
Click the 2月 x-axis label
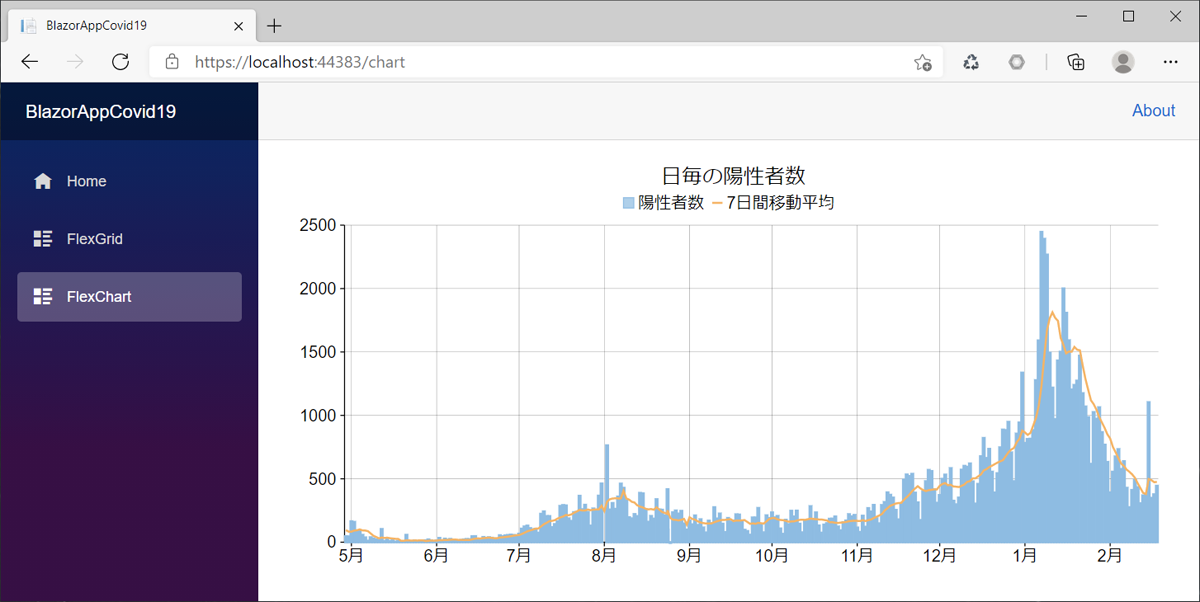(1109, 554)
